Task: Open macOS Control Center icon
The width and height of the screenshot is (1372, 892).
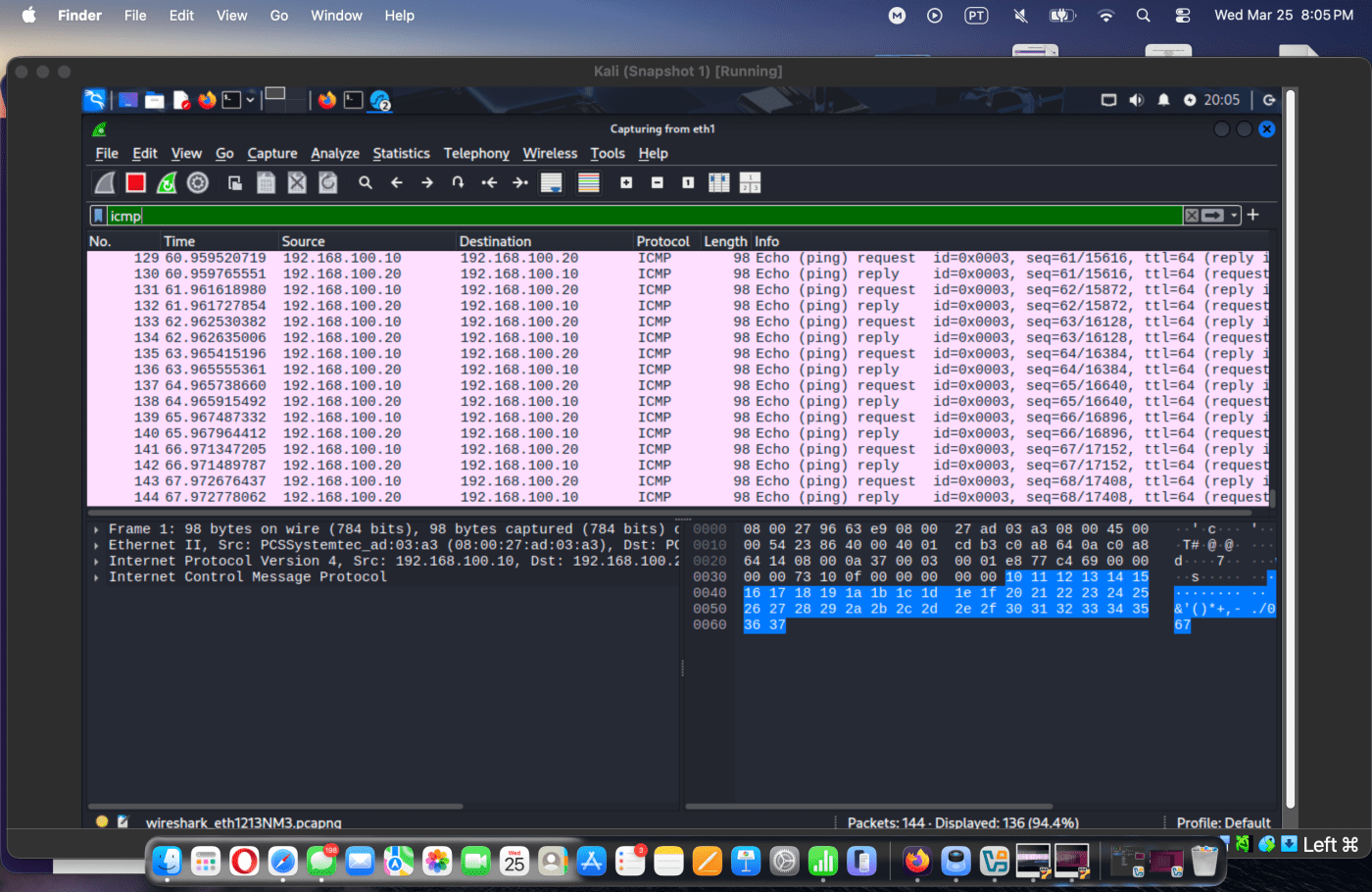Action: (1183, 16)
